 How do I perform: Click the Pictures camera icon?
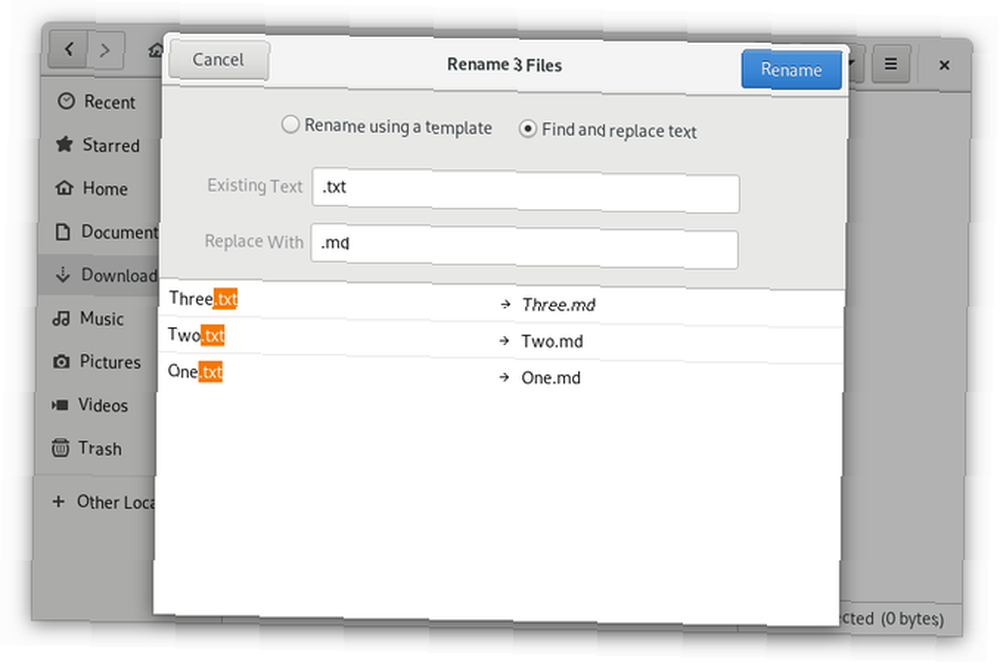[x=61, y=362]
